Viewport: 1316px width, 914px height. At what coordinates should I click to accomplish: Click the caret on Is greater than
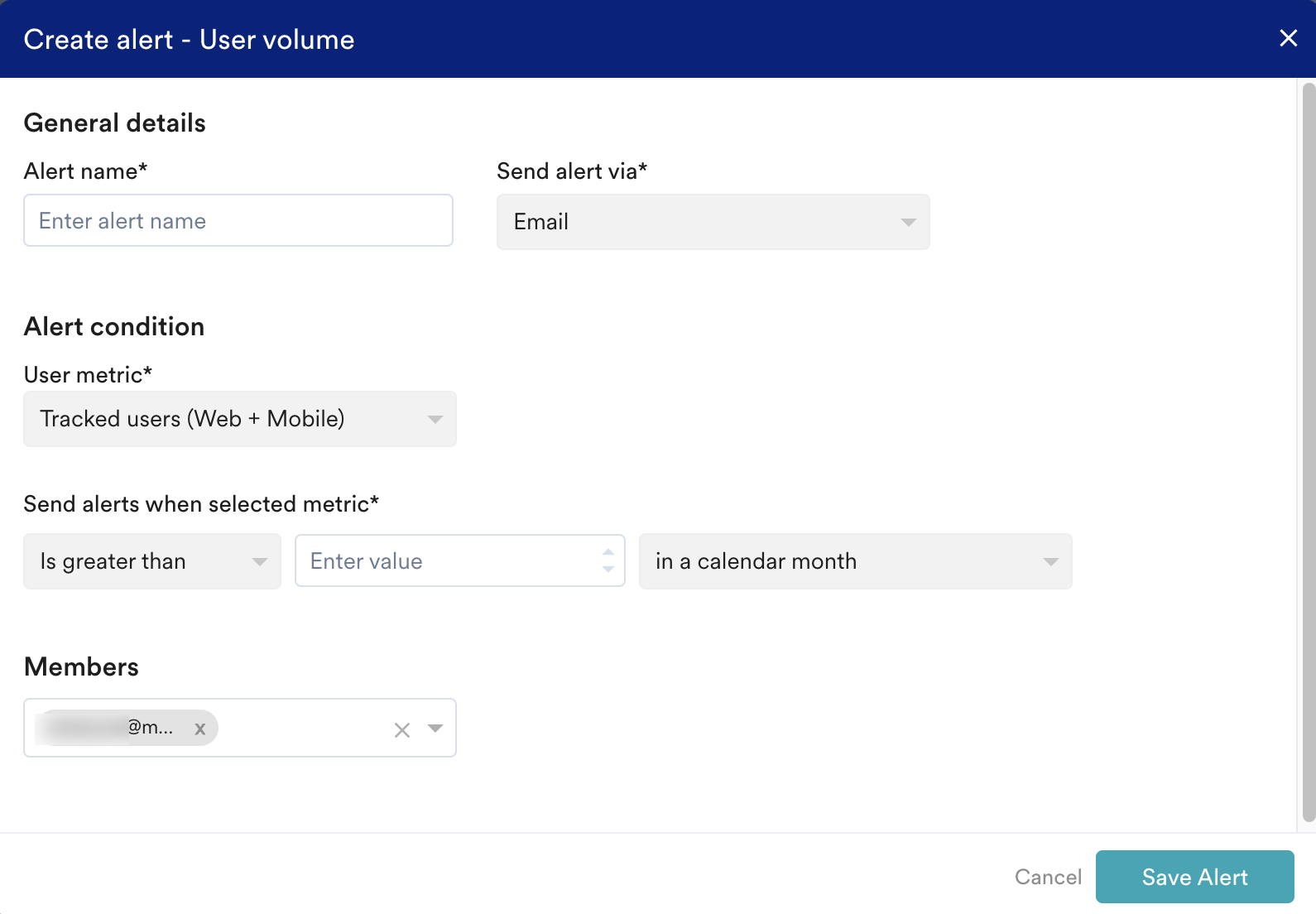[x=260, y=562]
